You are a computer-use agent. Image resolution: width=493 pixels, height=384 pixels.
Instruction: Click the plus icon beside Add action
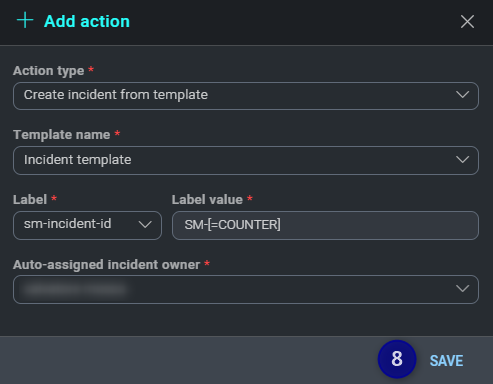(x=25, y=20)
